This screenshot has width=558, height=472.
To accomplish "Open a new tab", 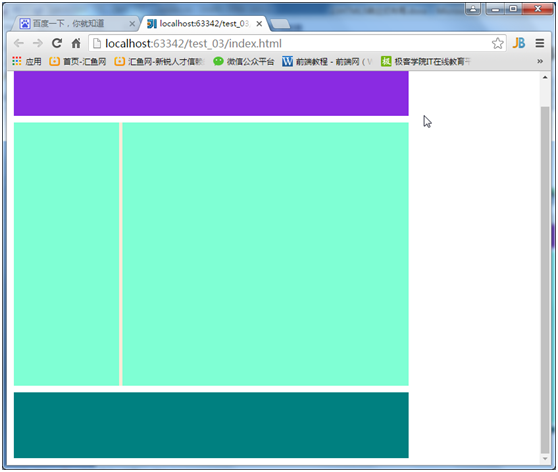I will 280,24.
